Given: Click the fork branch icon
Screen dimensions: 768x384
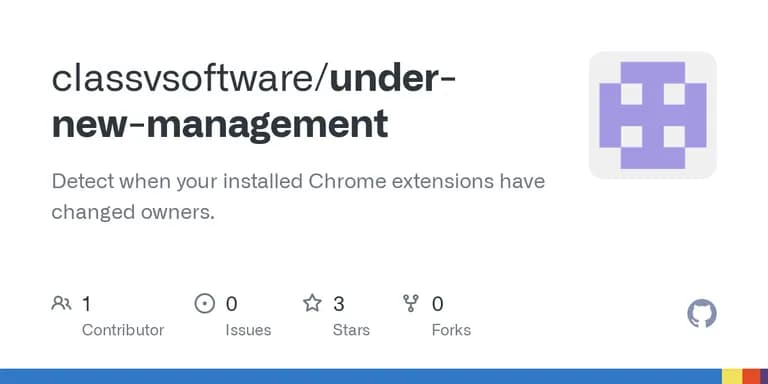Looking at the screenshot, I should coord(410,304).
